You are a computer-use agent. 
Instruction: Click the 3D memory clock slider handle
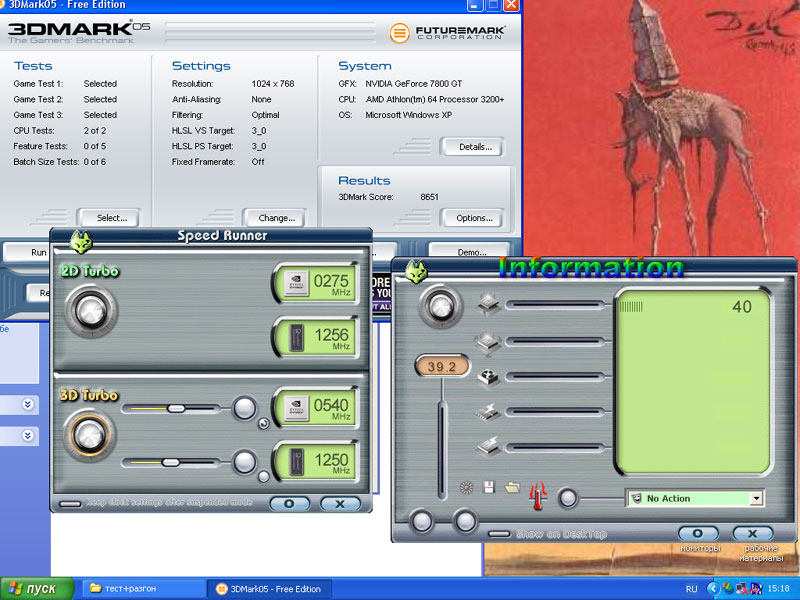170,462
